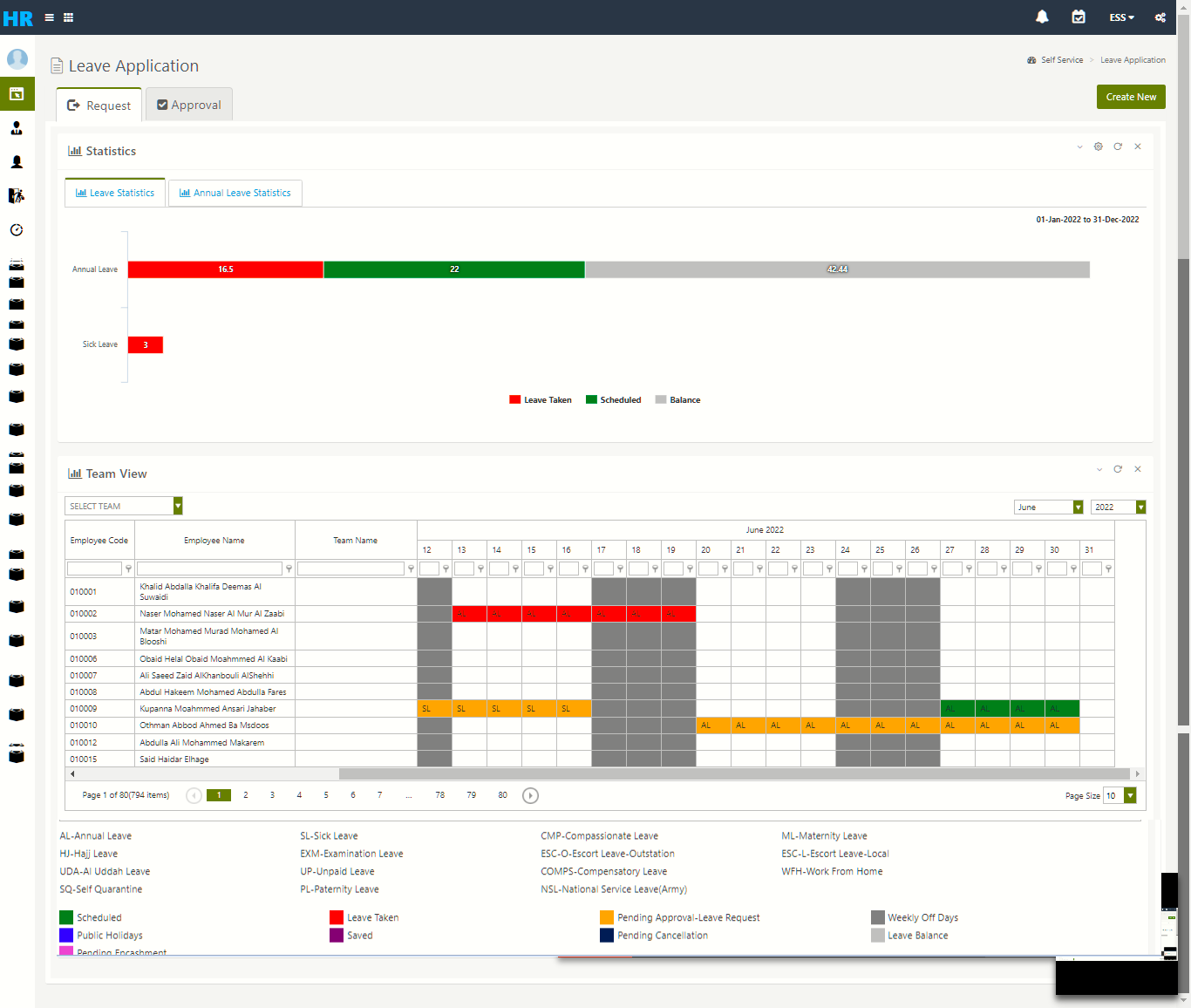
Task: Click the settings gears icon in the top bar
Action: click(x=1160, y=17)
